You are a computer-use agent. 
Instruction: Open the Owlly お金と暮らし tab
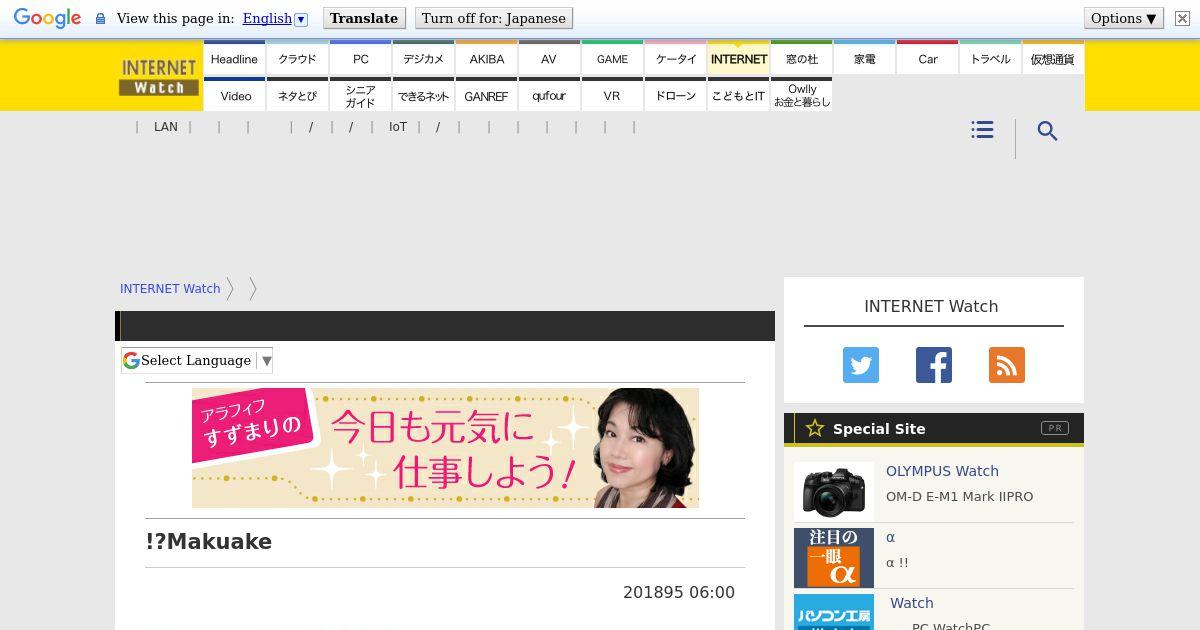tap(801, 95)
